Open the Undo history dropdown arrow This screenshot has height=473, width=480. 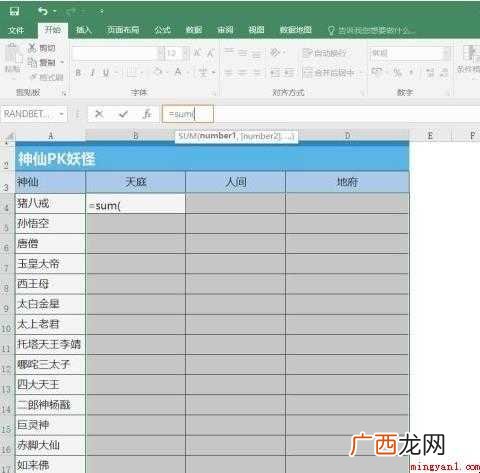click(x=55, y=12)
